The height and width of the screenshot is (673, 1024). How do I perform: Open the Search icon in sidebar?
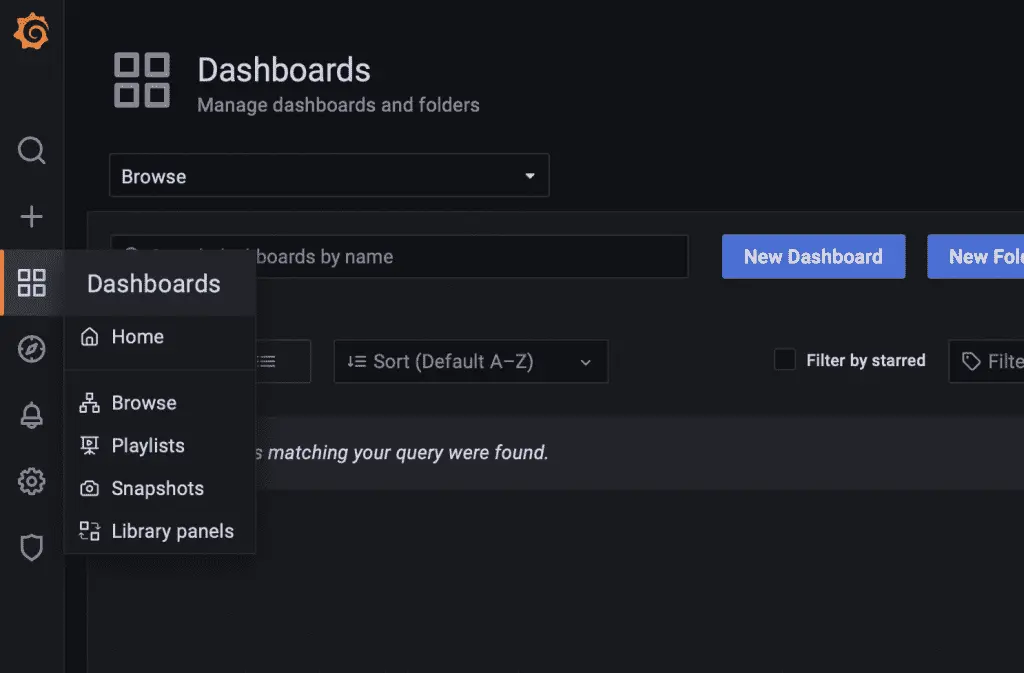[x=32, y=151]
